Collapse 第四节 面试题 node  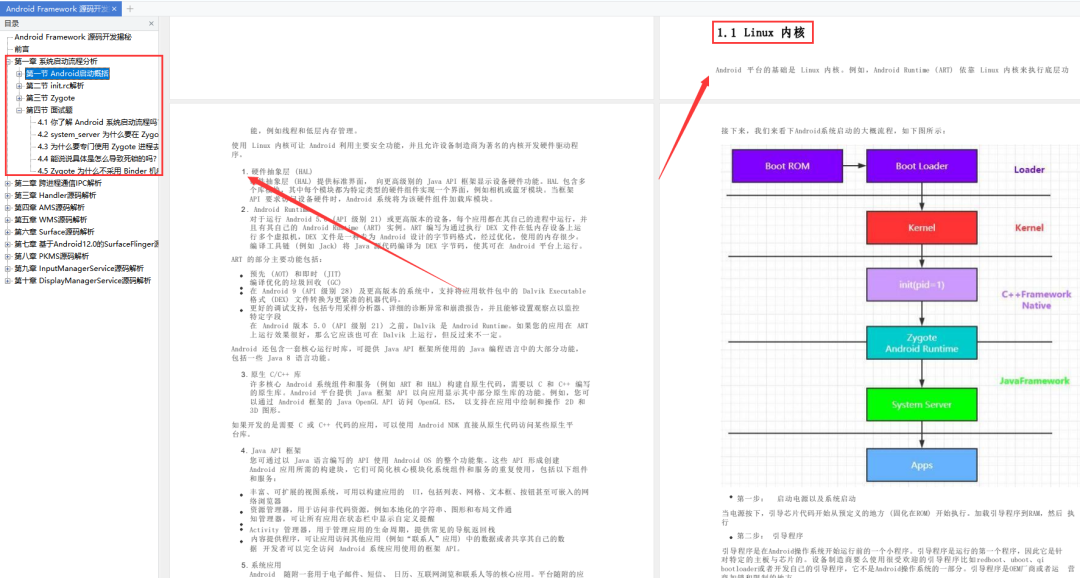pyautogui.click(x=19, y=110)
